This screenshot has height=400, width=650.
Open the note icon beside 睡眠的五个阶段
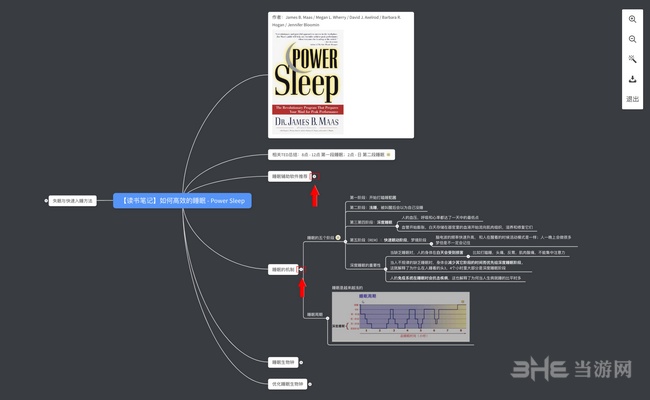pos(338,238)
